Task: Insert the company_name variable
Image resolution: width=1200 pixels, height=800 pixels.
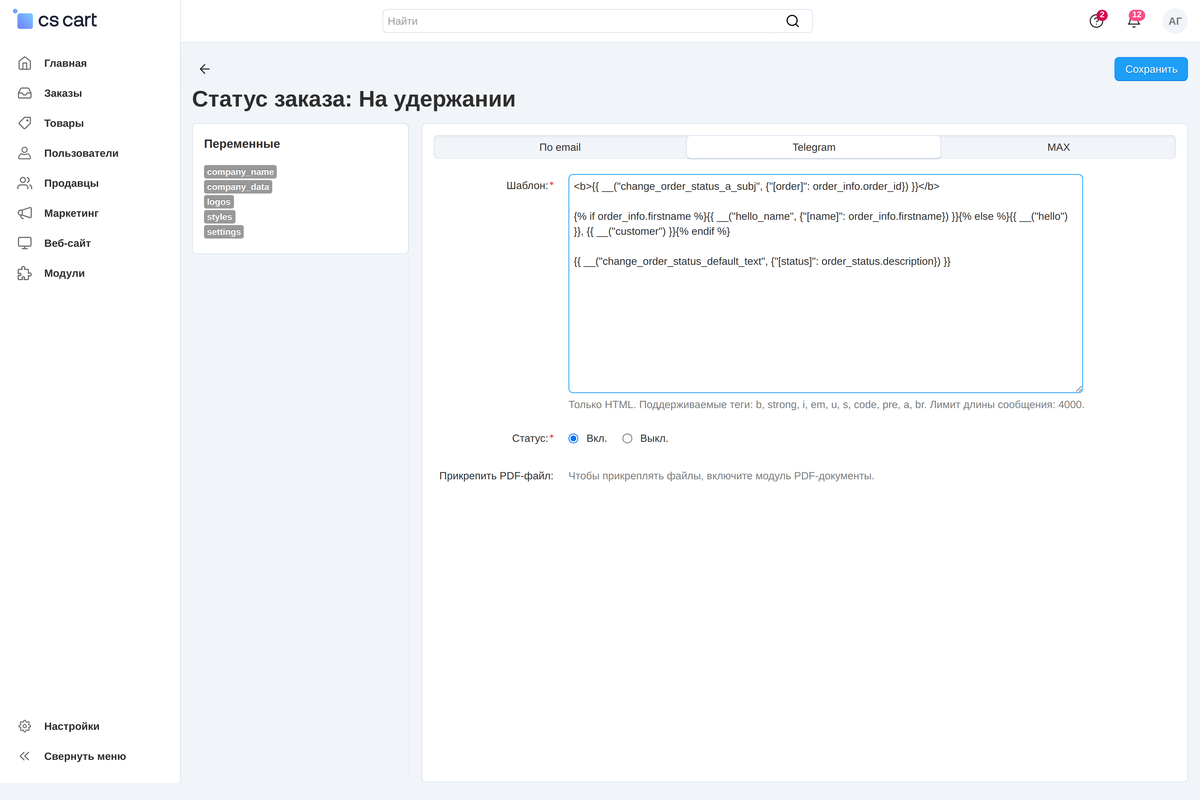Action: pyautogui.click(x=240, y=172)
